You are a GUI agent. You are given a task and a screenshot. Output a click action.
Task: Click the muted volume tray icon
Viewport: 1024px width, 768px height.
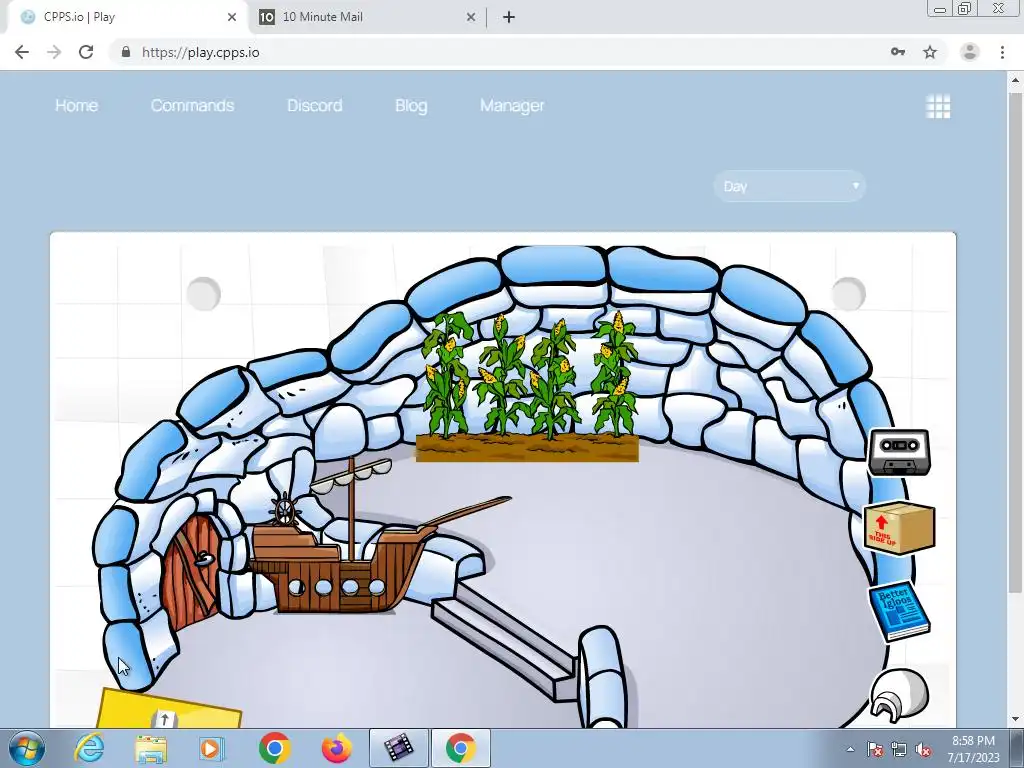click(x=923, y=749)
